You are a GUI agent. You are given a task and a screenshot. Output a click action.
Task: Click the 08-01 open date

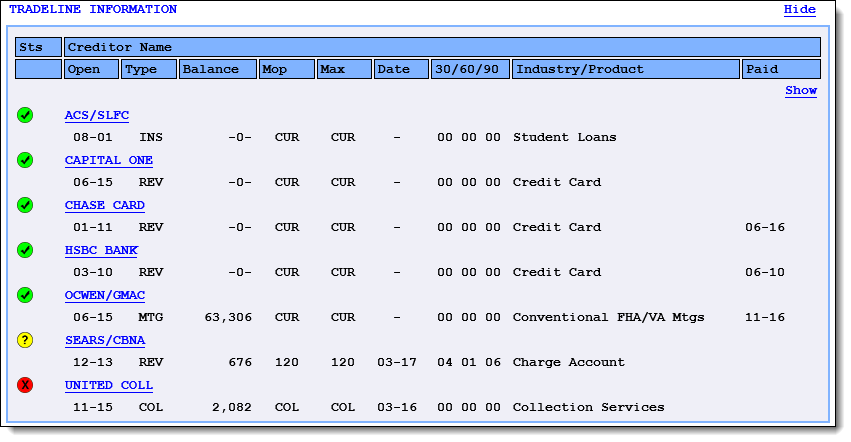pos(93,137)
